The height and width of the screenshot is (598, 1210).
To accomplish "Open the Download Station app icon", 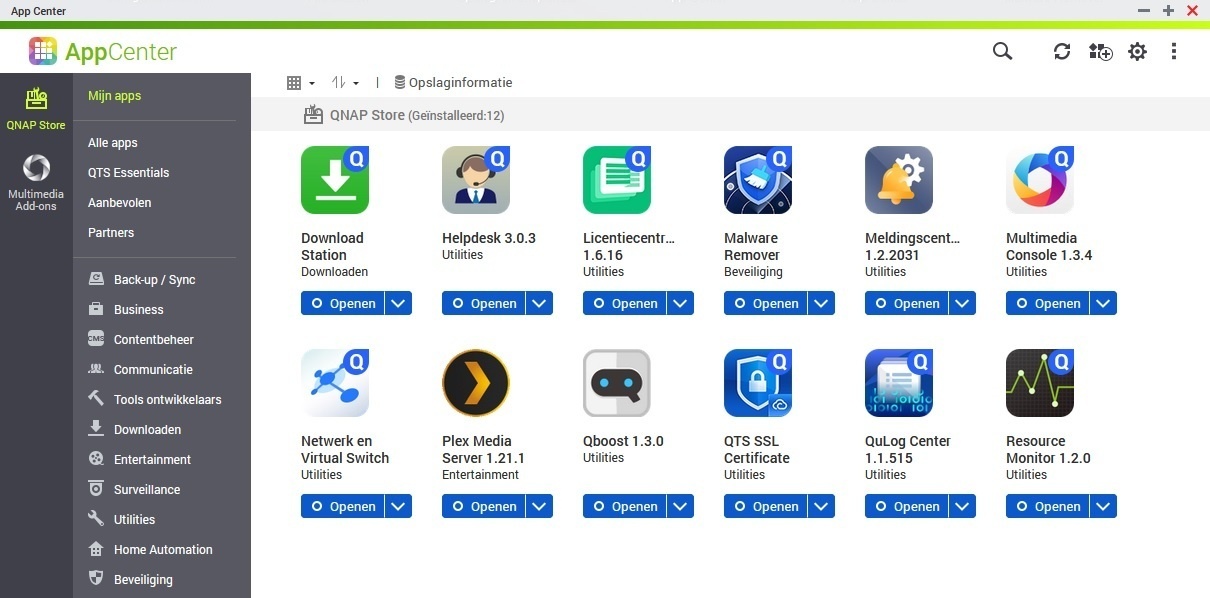I will (x=335, y=180).
